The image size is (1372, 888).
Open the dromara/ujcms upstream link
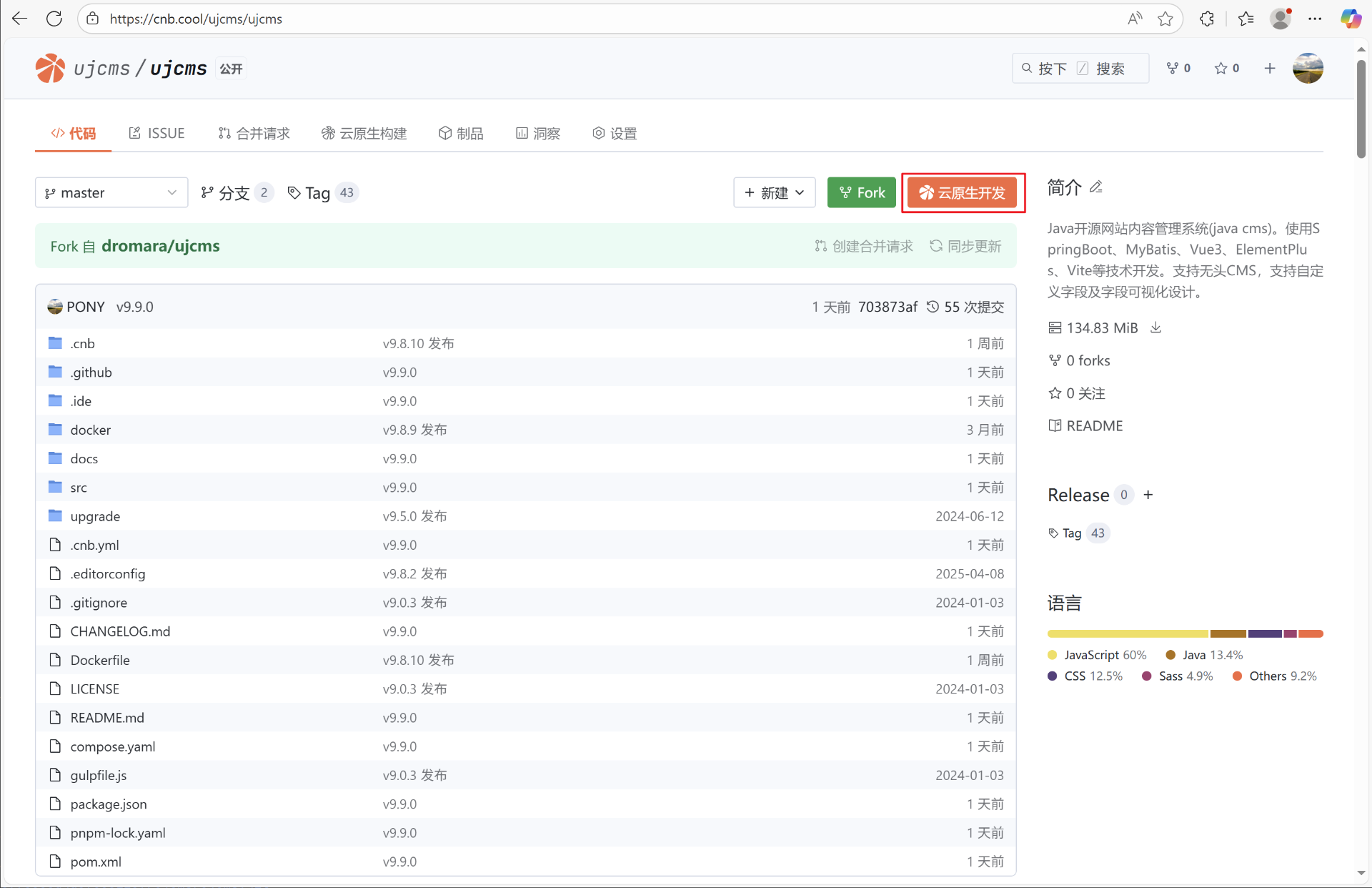click(161, 246)
